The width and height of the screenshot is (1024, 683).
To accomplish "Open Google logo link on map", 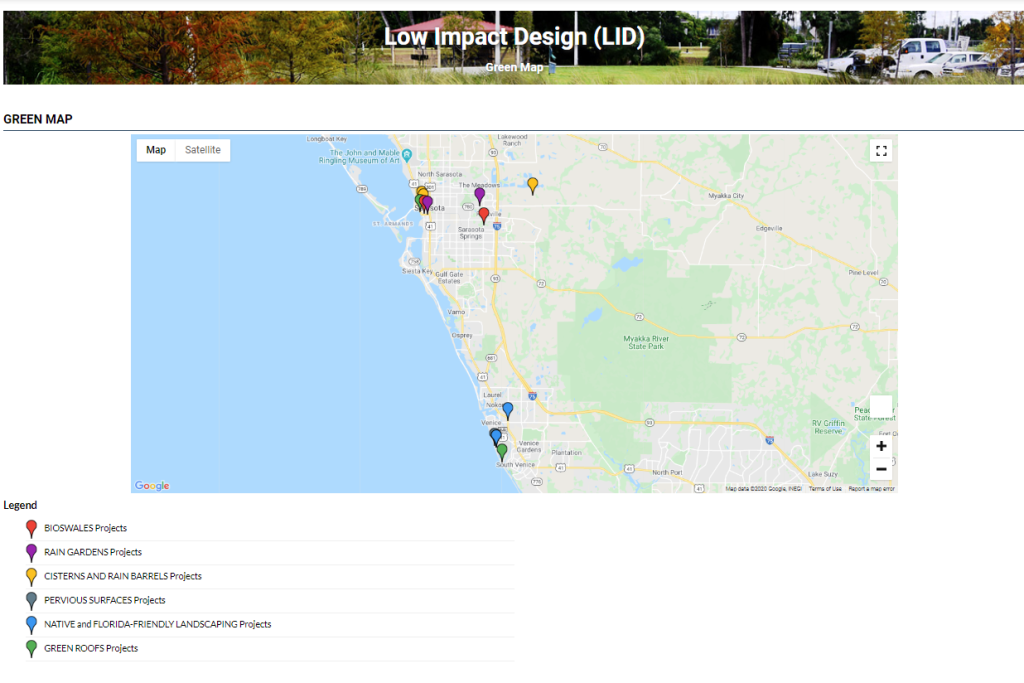I will (152, 486).
